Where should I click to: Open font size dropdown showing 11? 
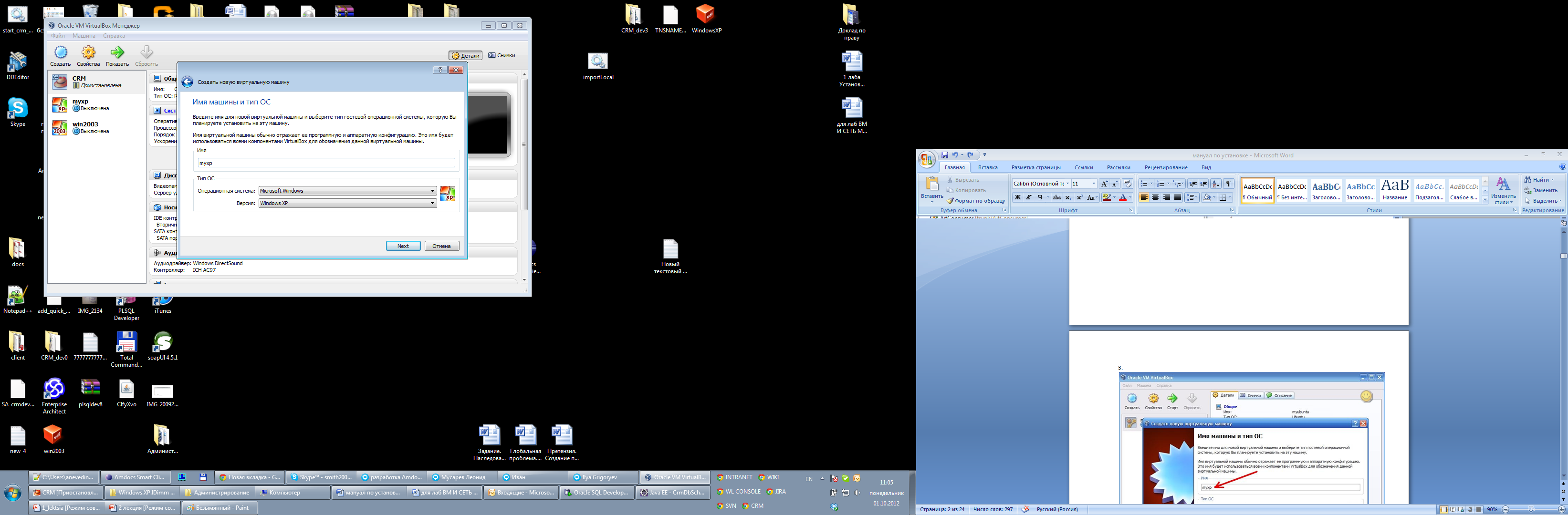coord(1093,184)
